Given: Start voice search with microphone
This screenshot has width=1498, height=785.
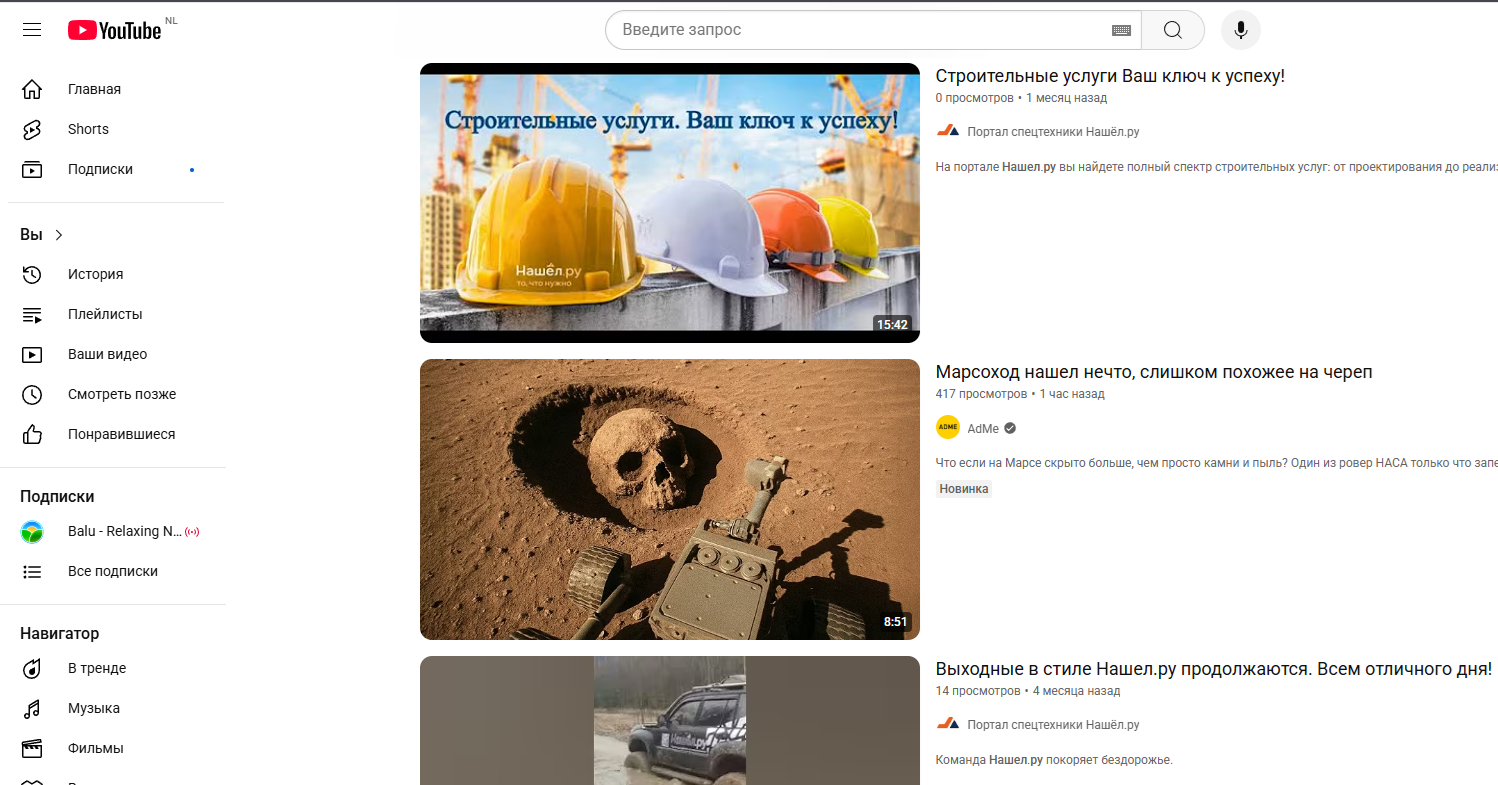Looking at the screenshot, I should click(1241, 30).
